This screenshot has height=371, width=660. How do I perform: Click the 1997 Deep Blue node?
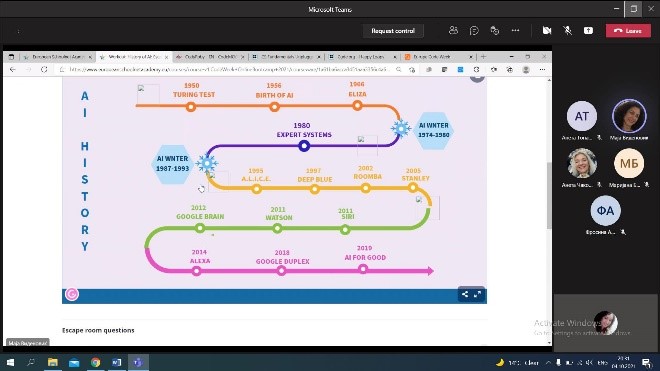coord(314,189)
